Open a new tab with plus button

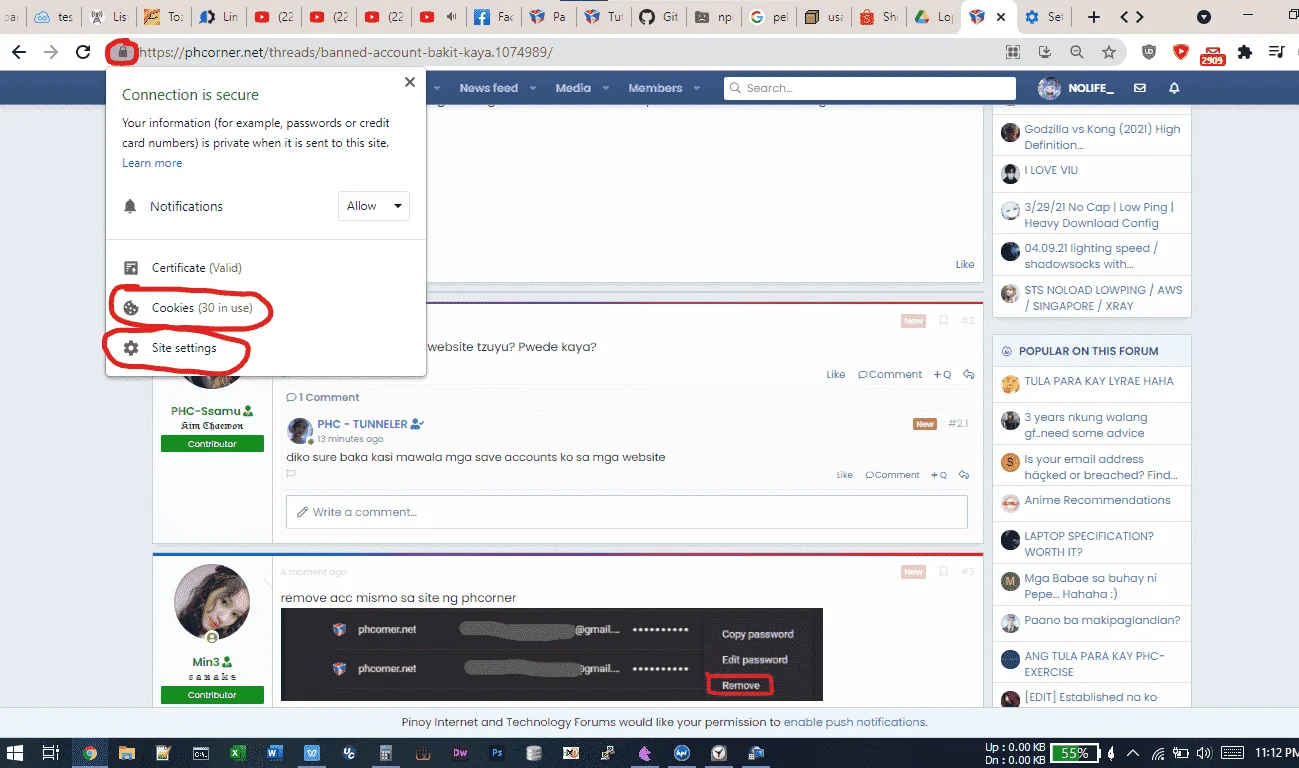(x=1094, y=17)
